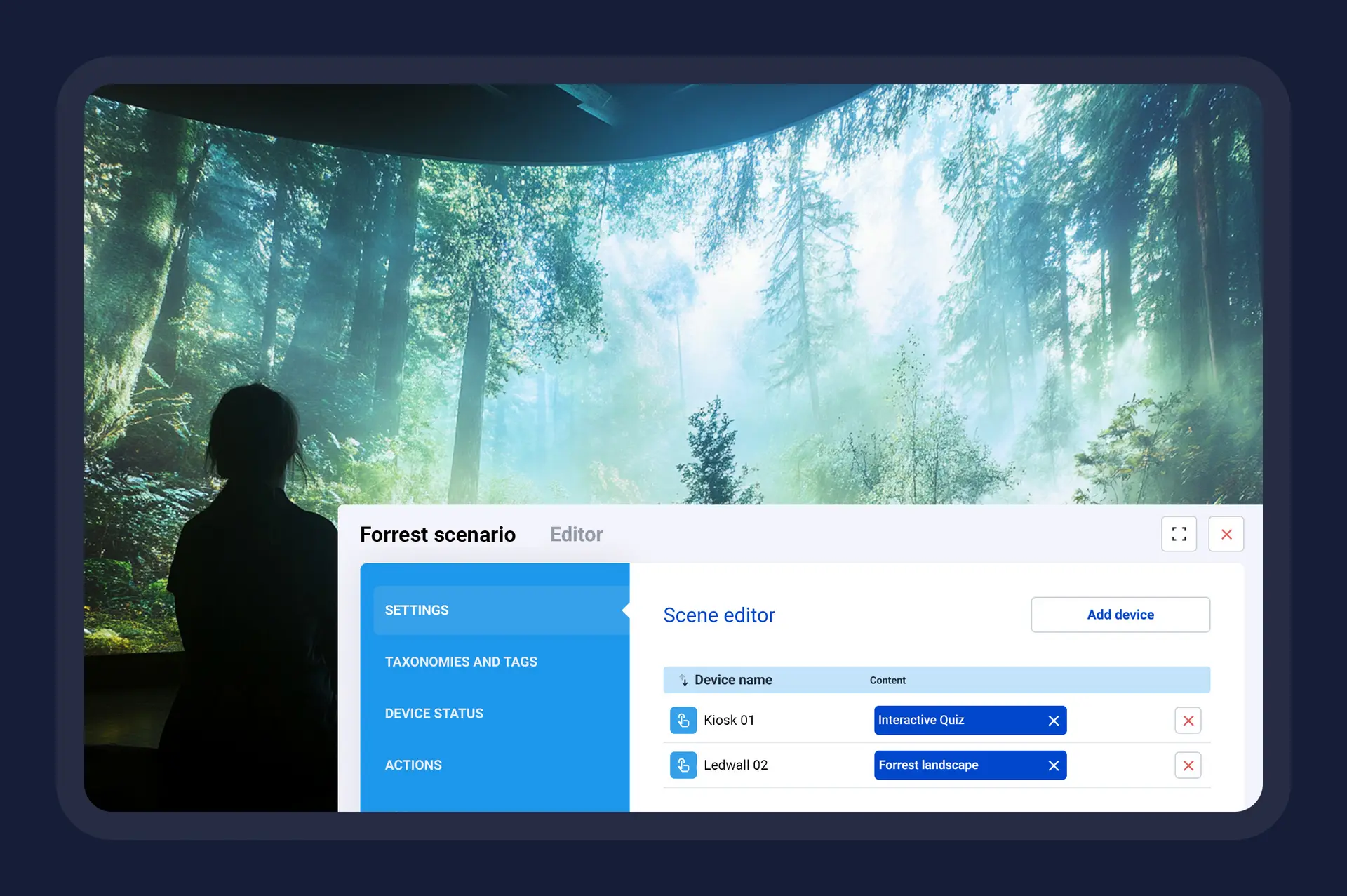Screen dimensions: 1347x896
Task: Switch to the Editor tab
Action: (x=576, y=534)
